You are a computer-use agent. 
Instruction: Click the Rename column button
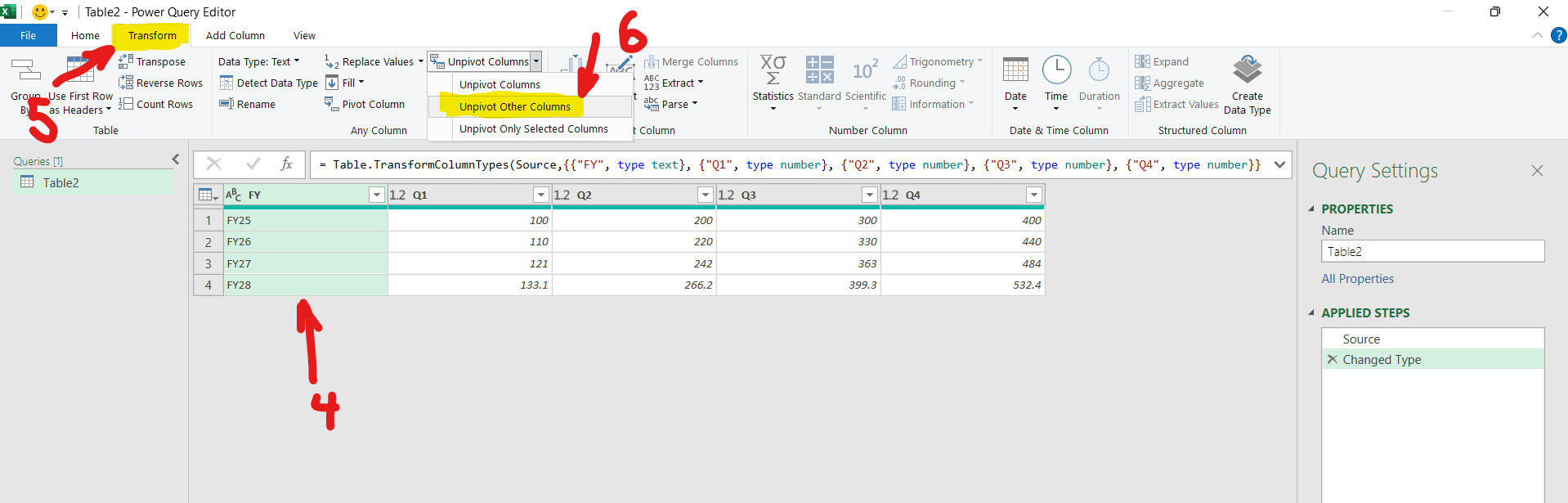247,104
